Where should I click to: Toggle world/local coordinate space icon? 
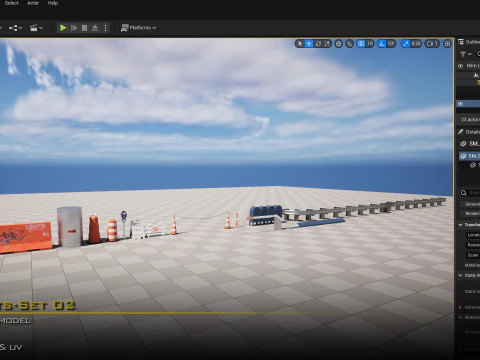338,44
